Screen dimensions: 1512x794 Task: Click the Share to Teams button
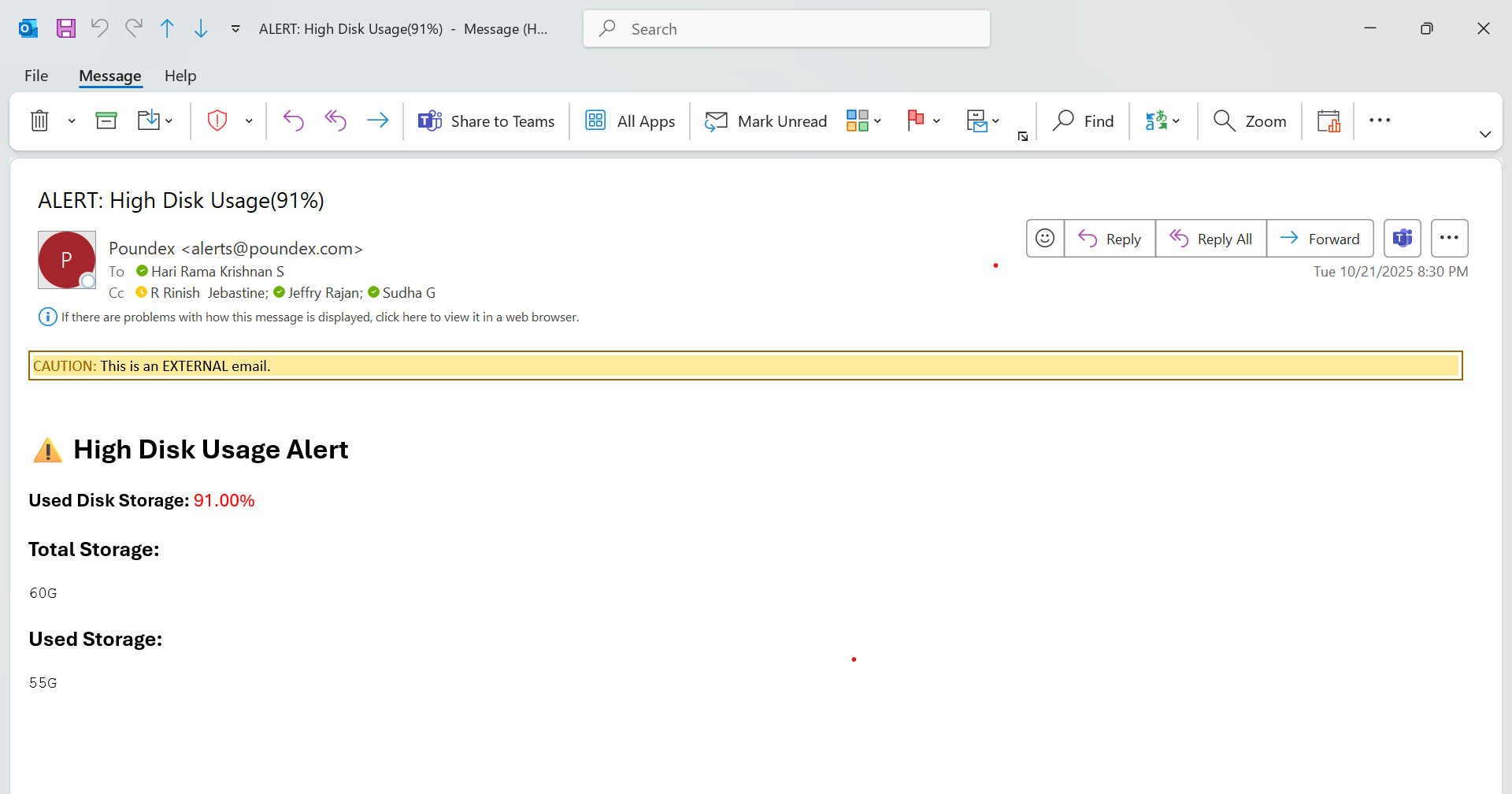point(487,121)
